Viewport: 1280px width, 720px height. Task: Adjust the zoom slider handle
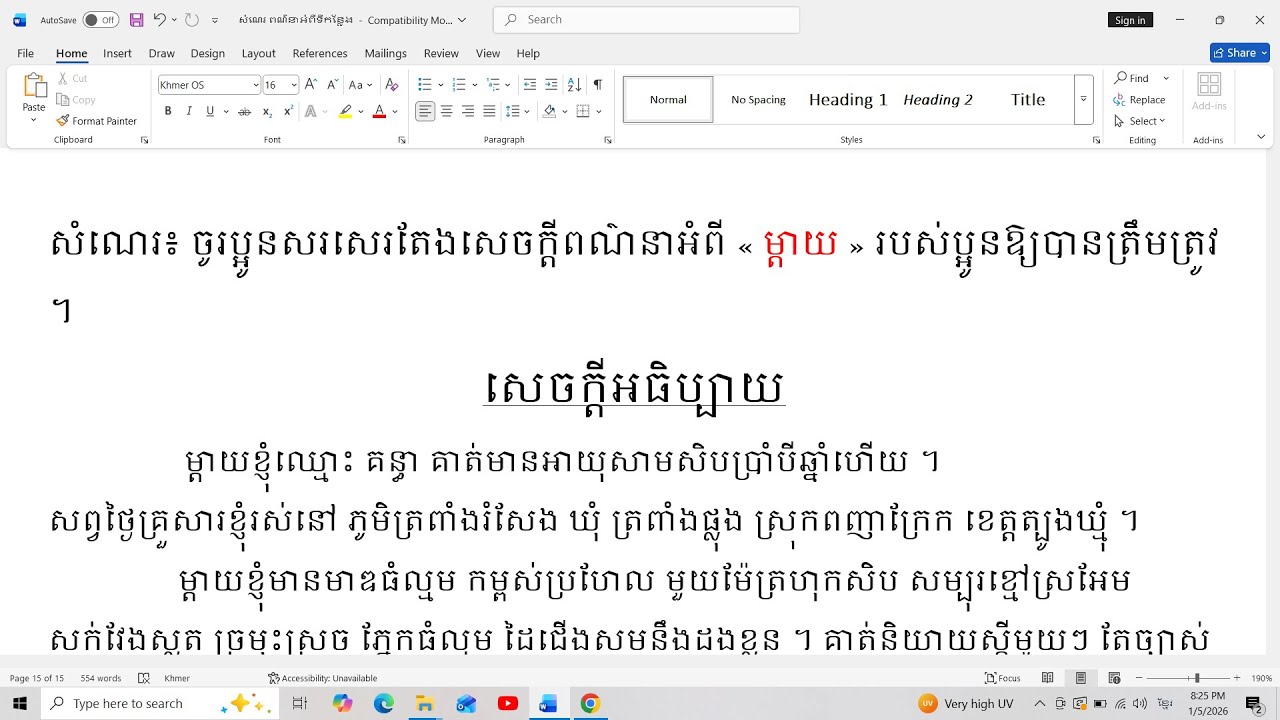click(1197, 678)
